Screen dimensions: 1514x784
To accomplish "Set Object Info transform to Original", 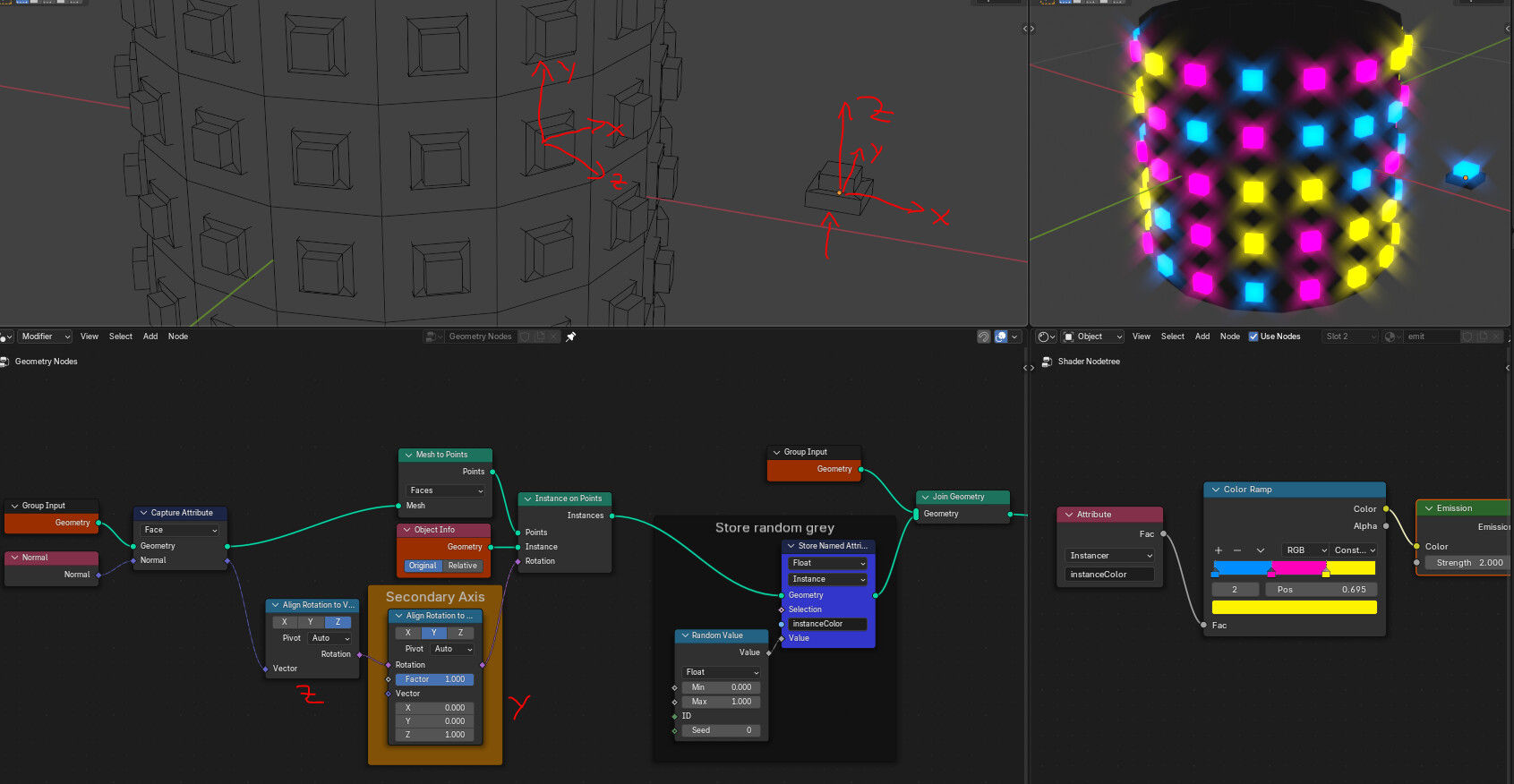I will (423, 566).
